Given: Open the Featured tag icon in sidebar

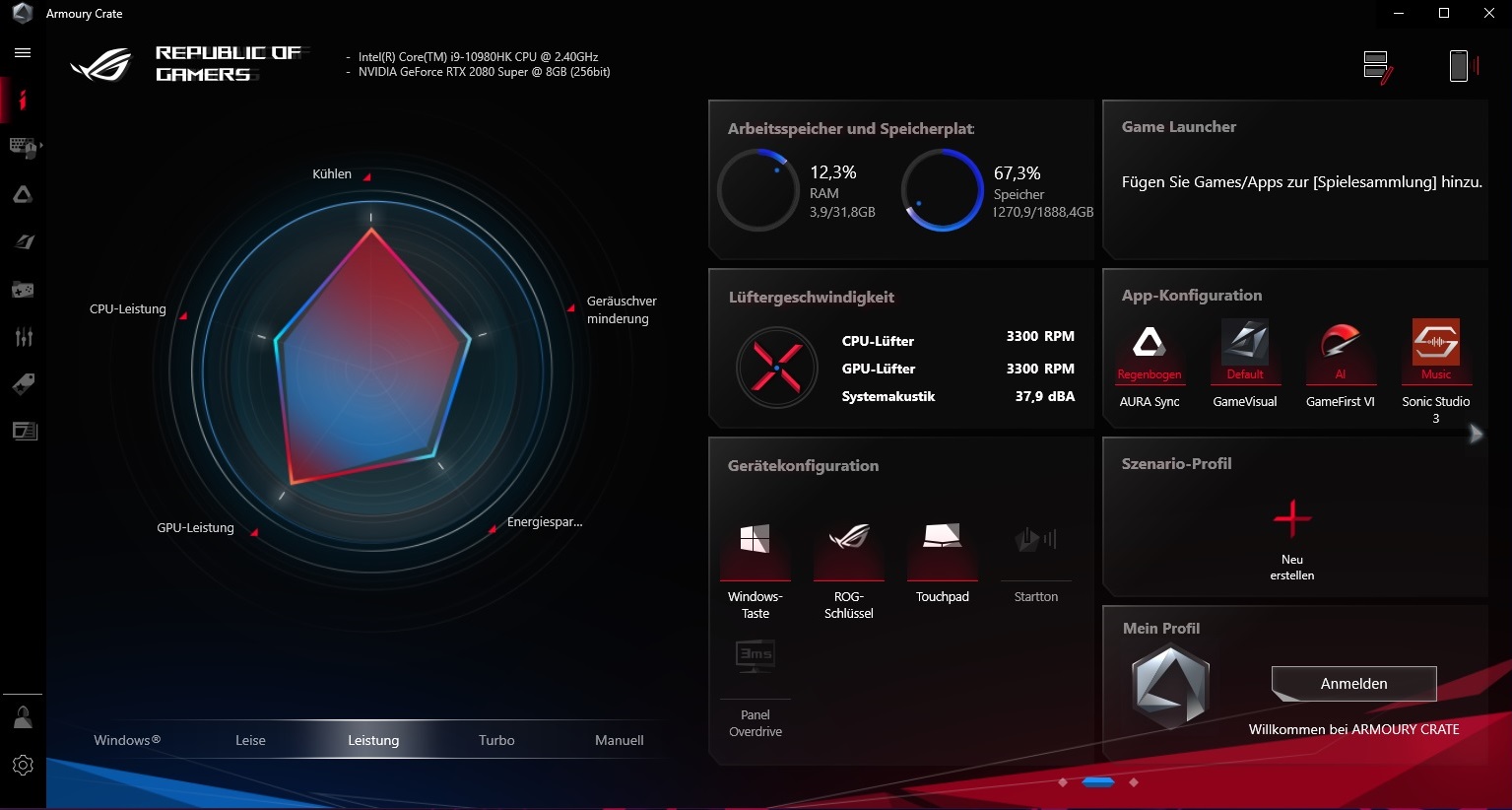Looking at the screenshot, I should (23, 384).
